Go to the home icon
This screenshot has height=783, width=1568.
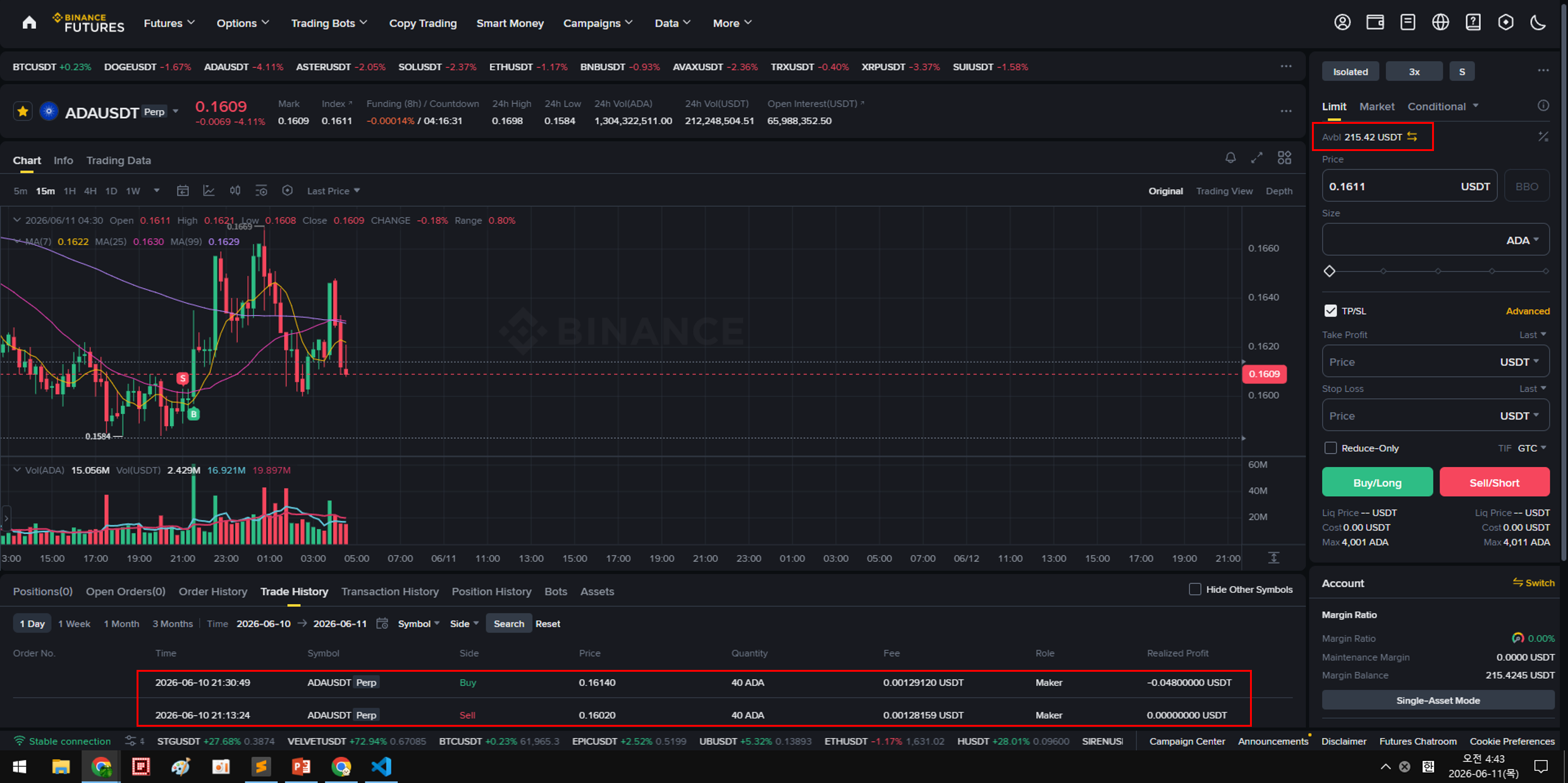(29, 23)
